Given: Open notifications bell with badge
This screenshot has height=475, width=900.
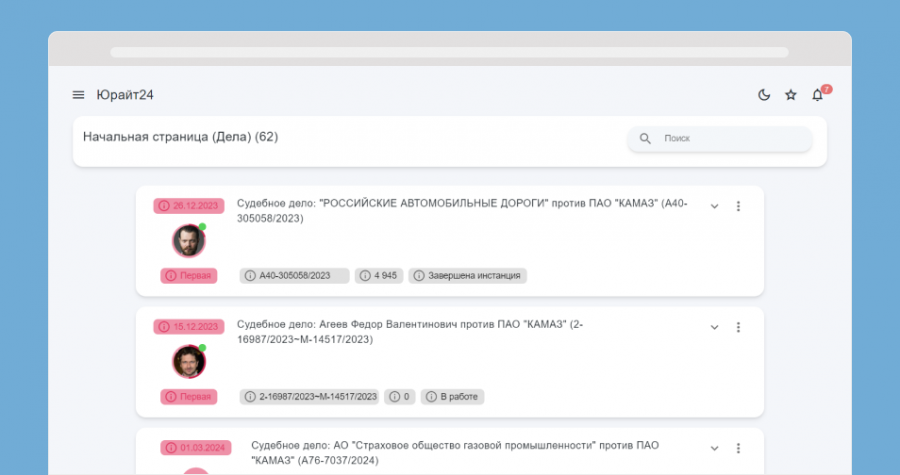Looking at the screenshot, I should click(818, 95).
